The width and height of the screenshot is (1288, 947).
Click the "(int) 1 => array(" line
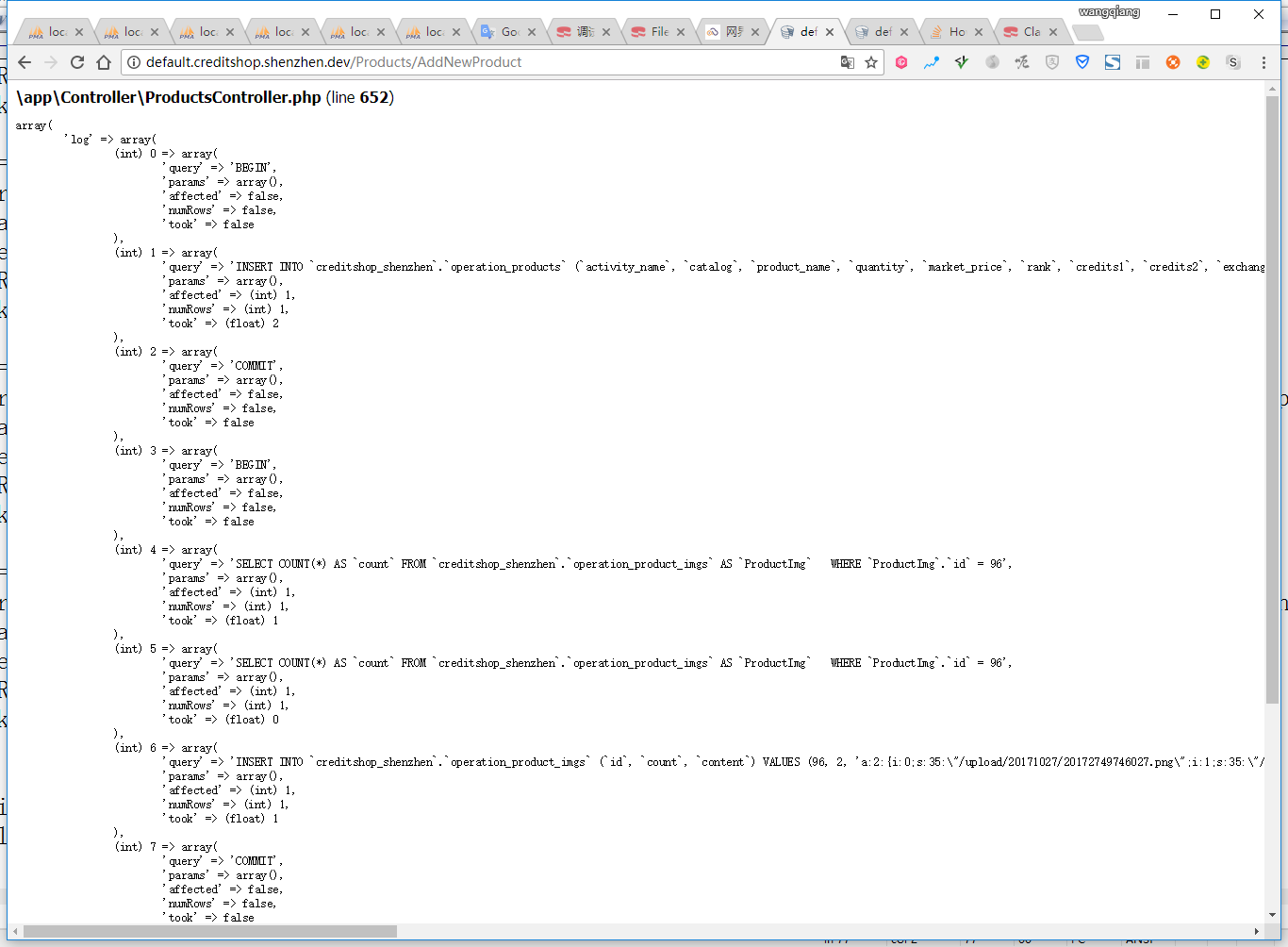pyautogui.click(x=167, y=253)
